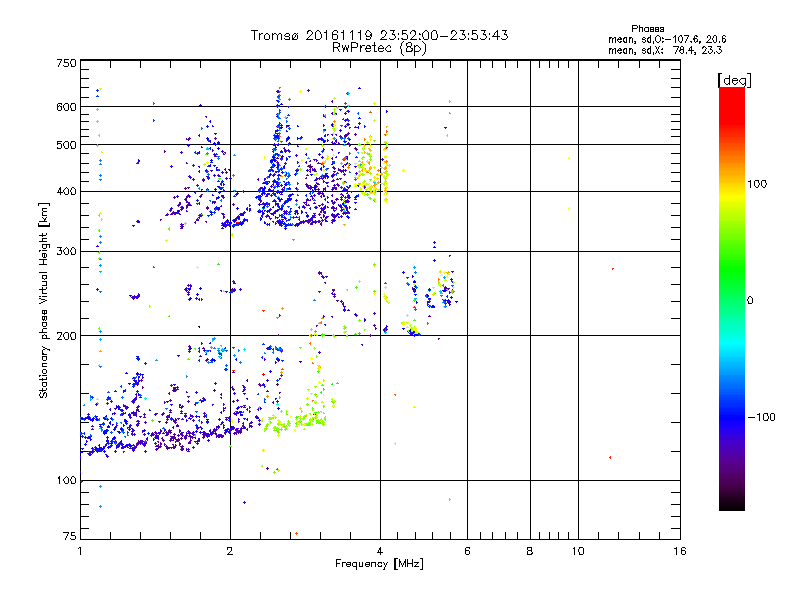Click the x-axis tick label '10'
Image resolution: width=800 pixels, height=600 pixels.
coord(578,551)
